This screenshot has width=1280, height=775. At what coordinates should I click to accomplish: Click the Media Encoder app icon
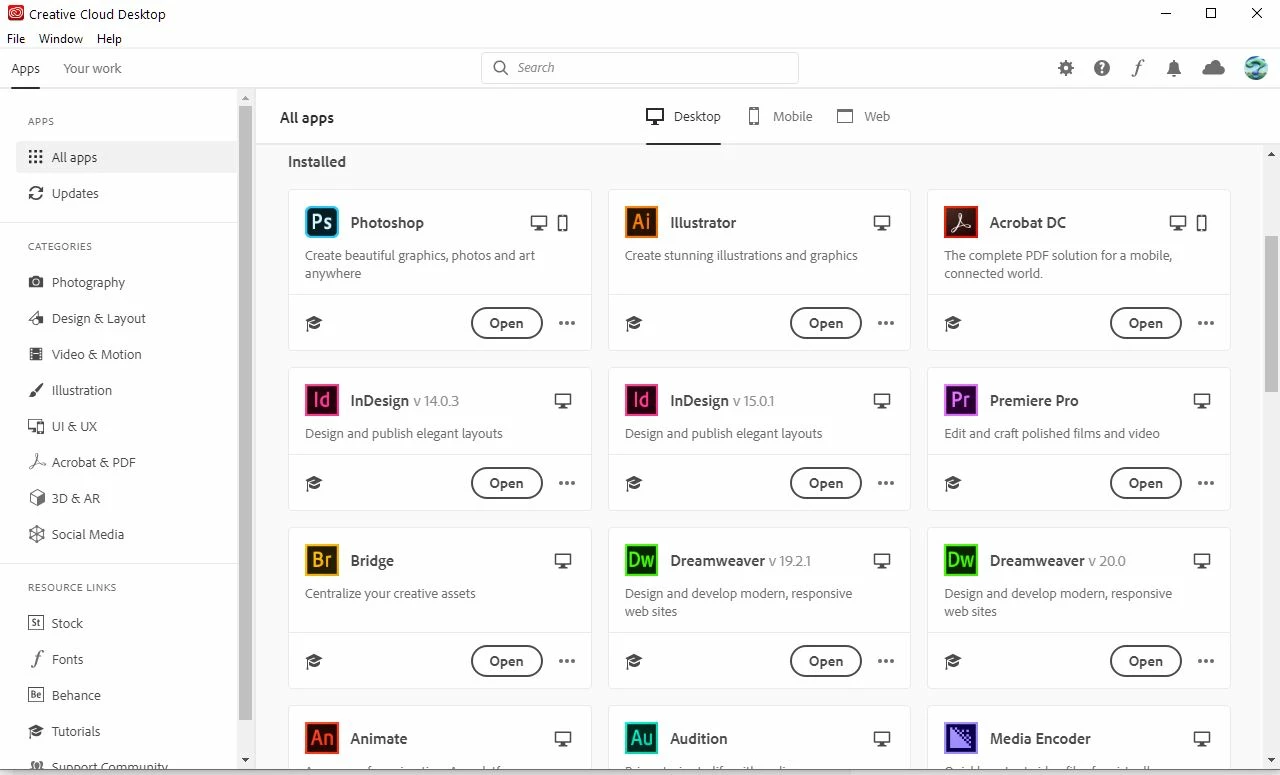[961, 738]
